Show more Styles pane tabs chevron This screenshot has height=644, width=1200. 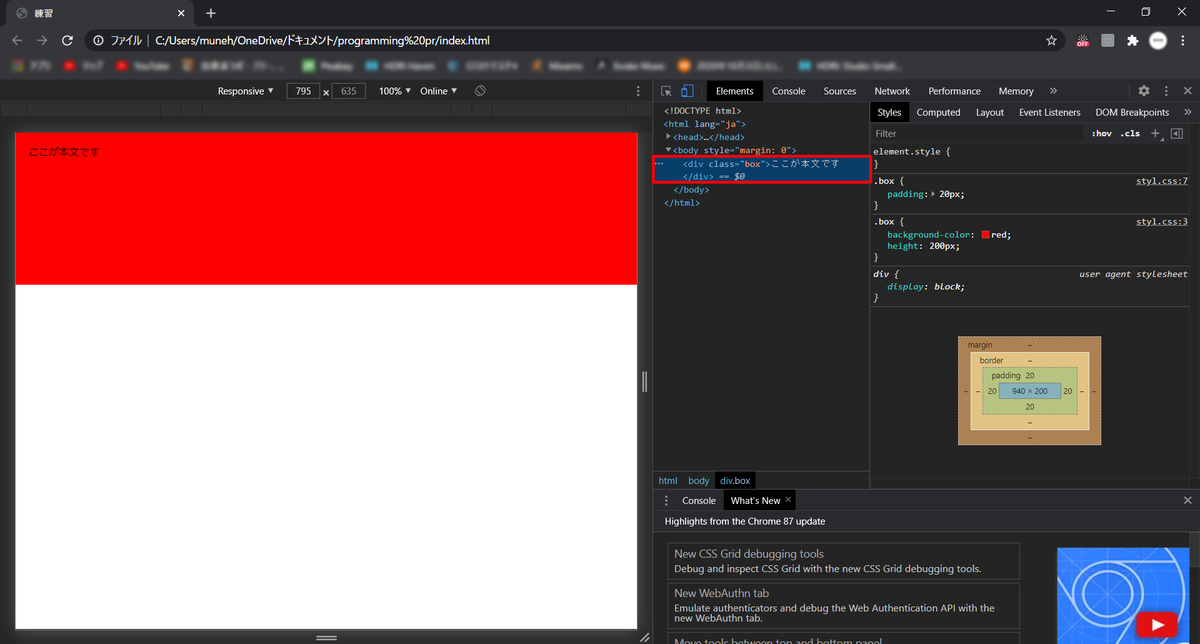pyautogui.click(x=1188, y=112)
